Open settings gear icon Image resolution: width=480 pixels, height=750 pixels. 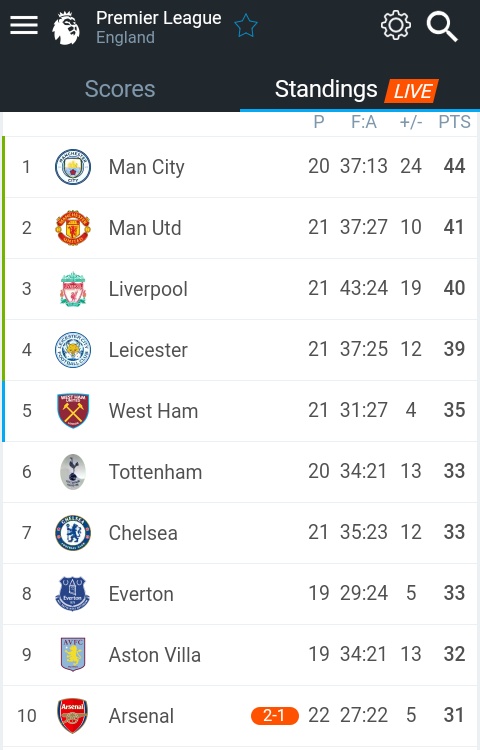pyautogui.click(x=395, y=25)
